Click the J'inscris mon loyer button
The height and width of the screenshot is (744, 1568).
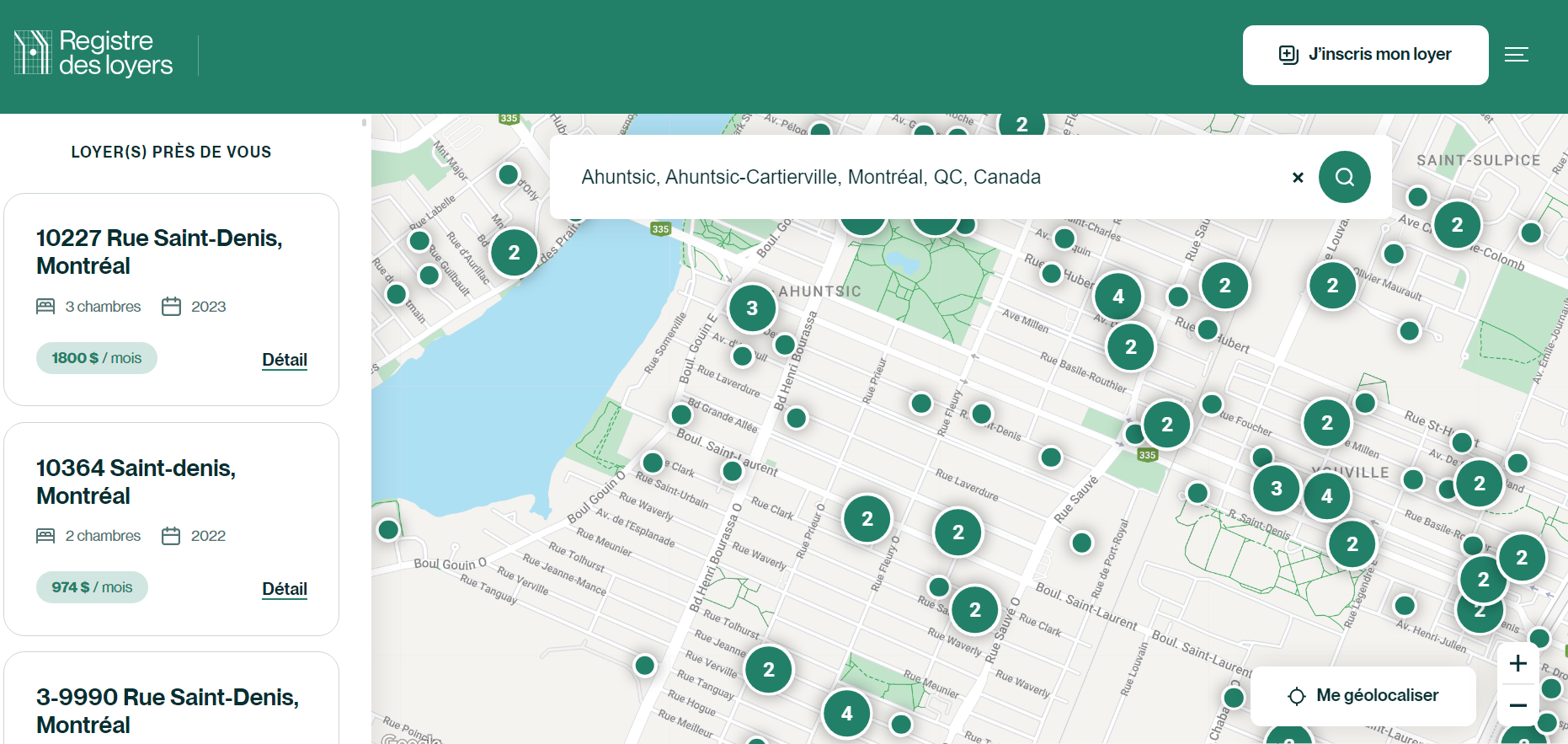click(1365, 55)
